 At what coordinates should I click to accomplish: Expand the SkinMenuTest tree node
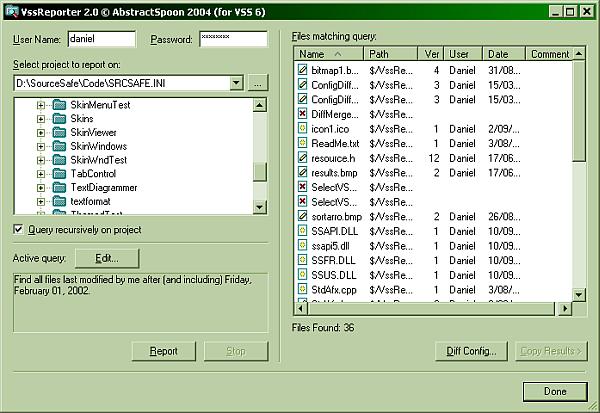pos(41,105)
